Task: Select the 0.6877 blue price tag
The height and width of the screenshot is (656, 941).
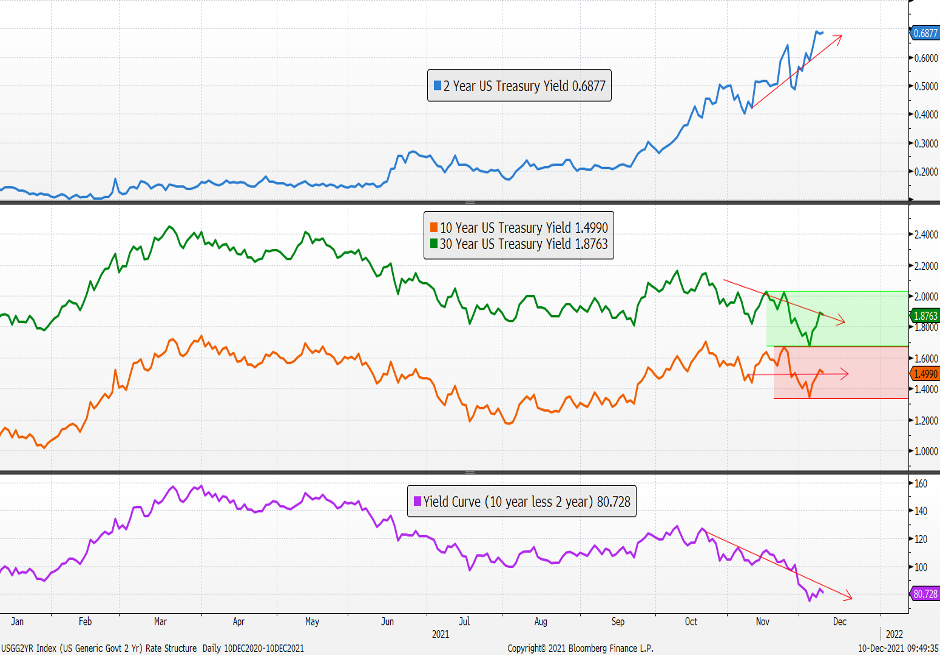Action: click(925, 34)
